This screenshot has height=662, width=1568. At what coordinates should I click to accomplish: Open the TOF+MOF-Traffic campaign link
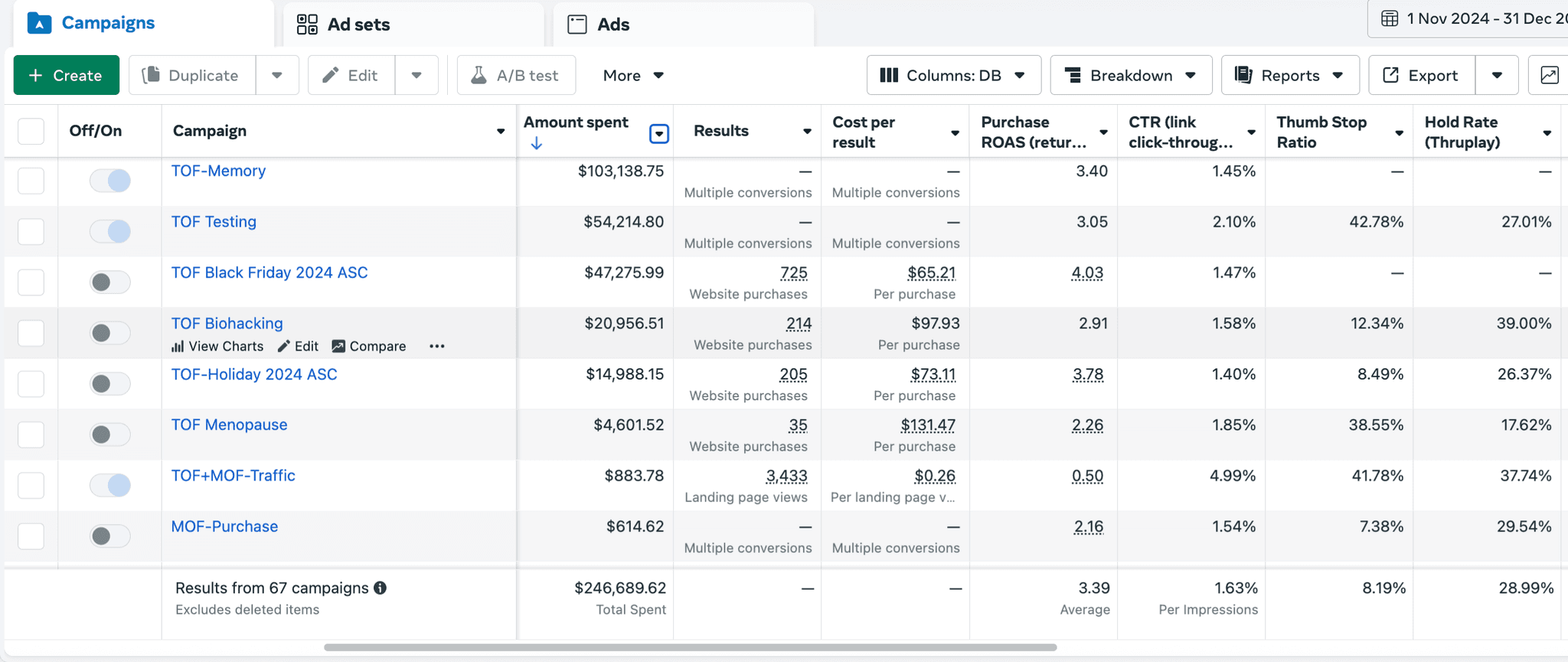[233, 475]
